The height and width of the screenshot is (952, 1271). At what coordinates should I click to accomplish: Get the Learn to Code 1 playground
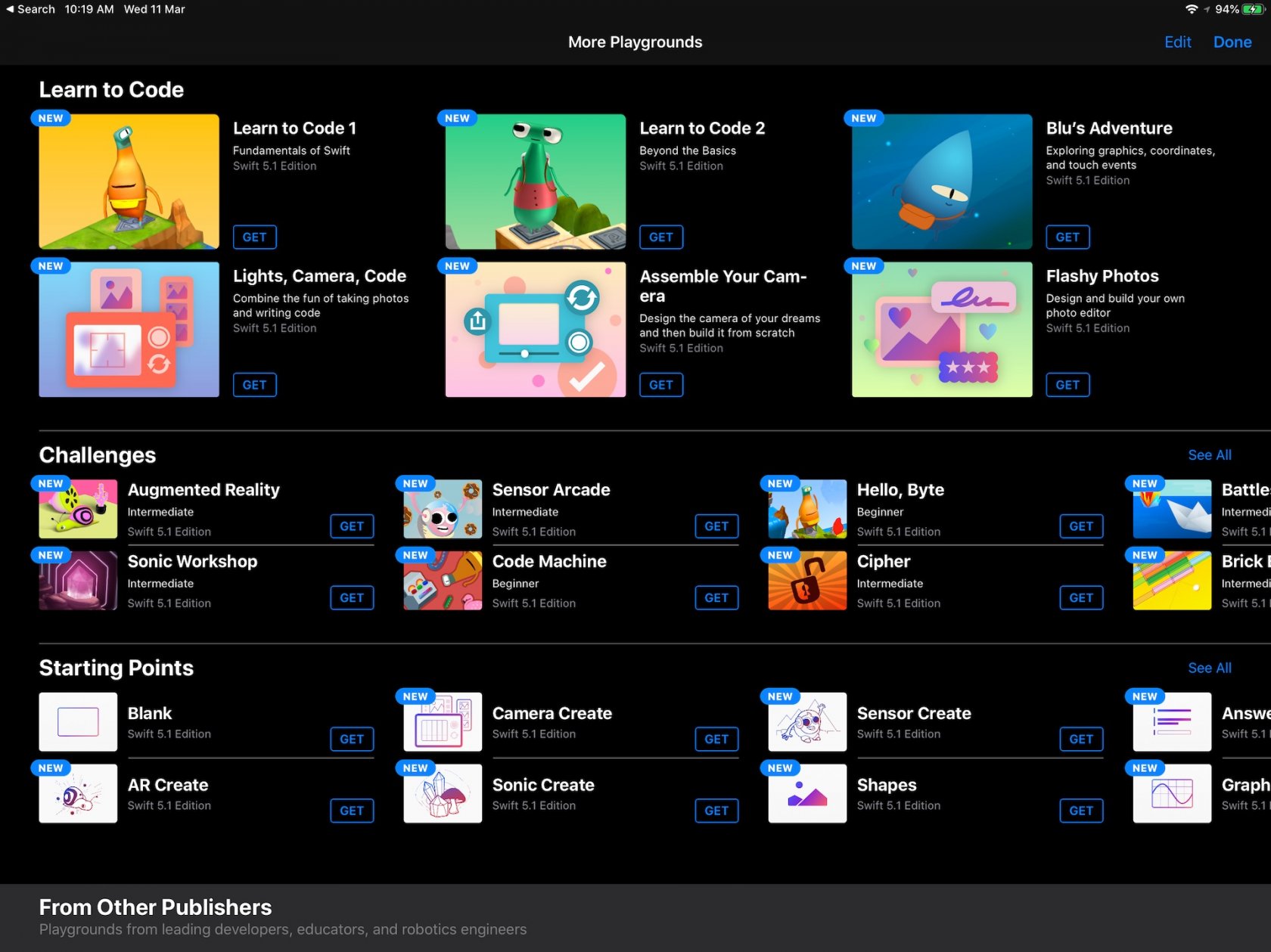pos(254,237)
